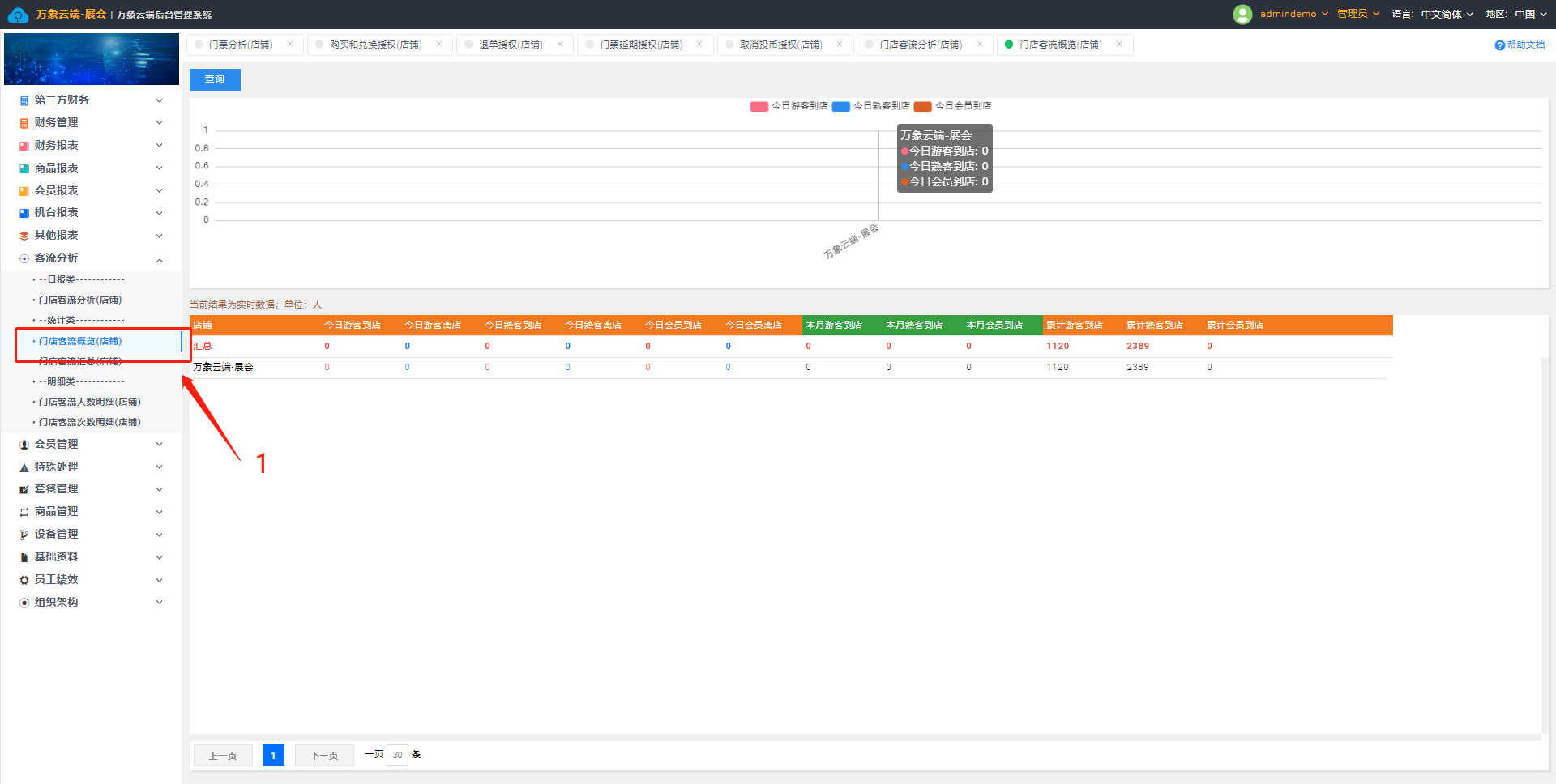Open the 帮助文档 help link

[x=1526, y=45]
